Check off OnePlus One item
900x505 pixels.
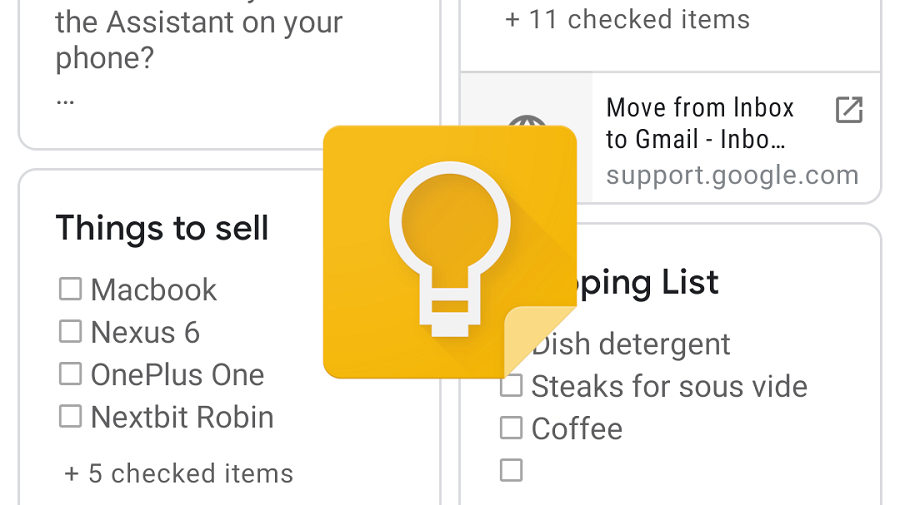click(70, 374)
